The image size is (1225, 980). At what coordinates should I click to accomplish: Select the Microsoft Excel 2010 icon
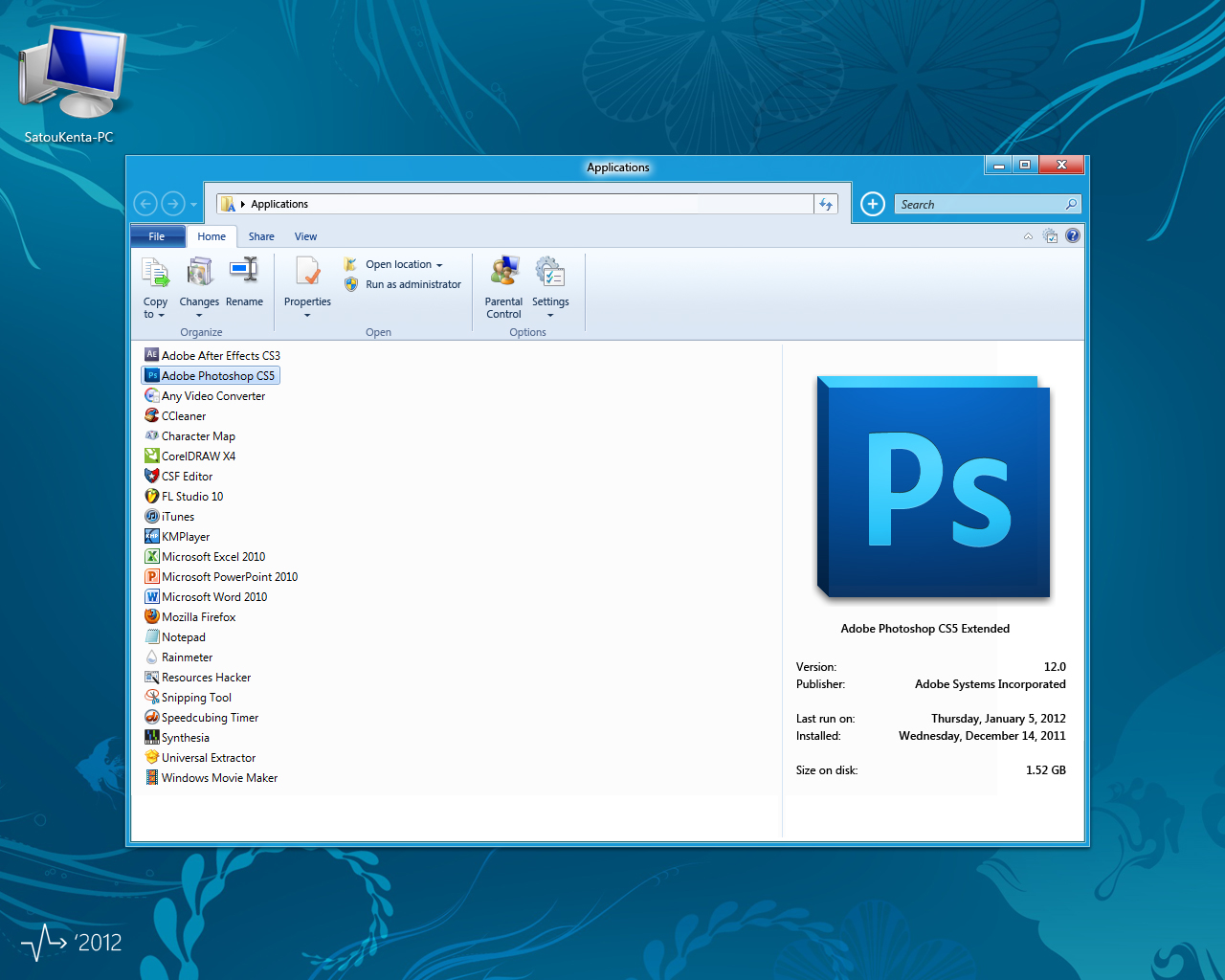151,556
